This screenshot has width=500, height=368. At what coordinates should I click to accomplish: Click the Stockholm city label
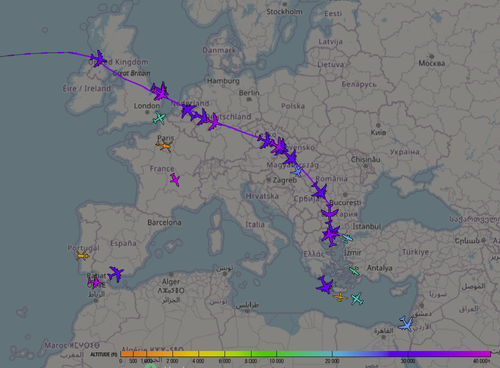pos(284,12)
